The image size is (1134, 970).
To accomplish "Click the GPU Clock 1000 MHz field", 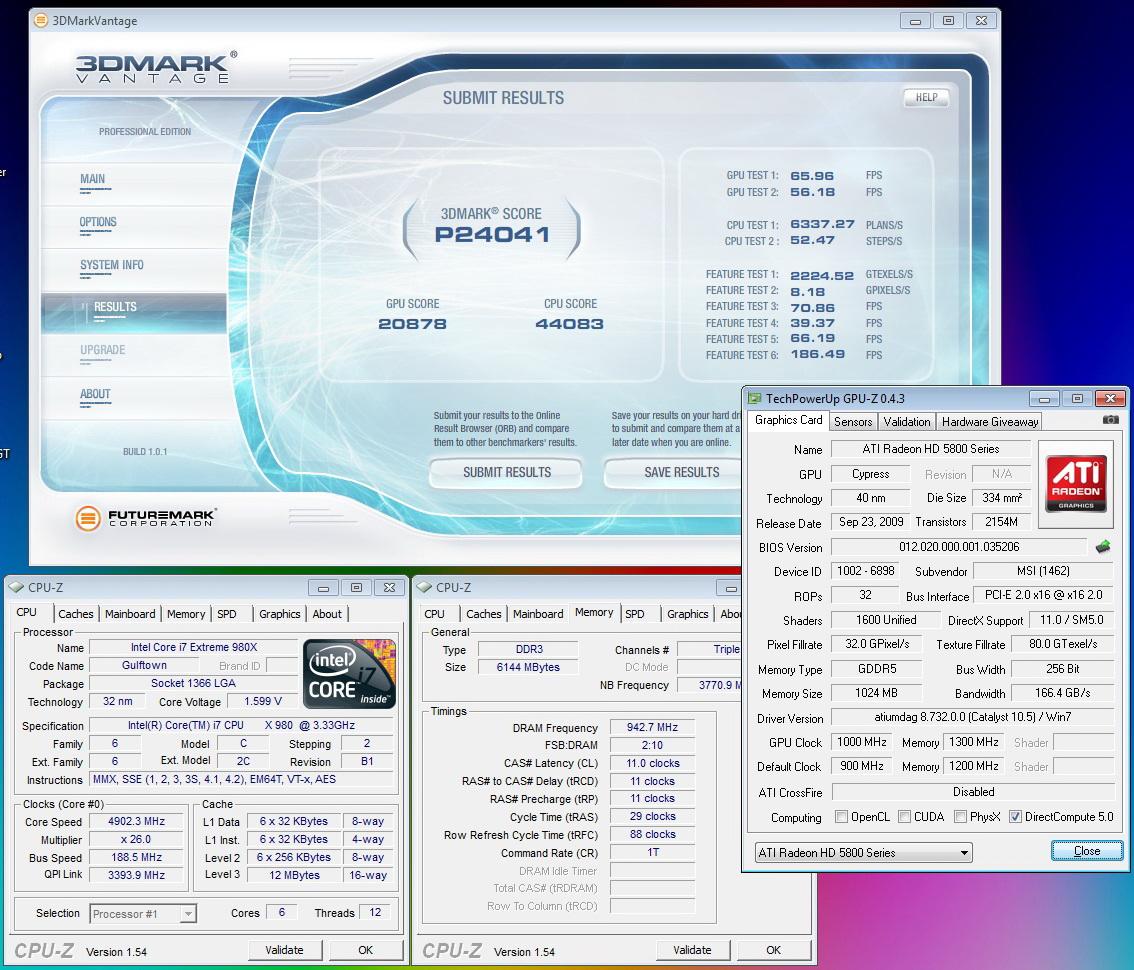I will pos(861,742).
